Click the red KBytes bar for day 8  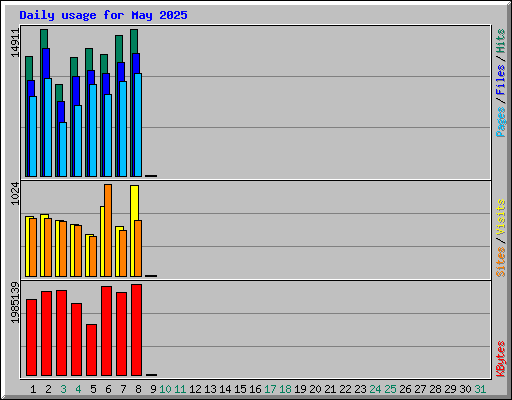pos(136,330)
